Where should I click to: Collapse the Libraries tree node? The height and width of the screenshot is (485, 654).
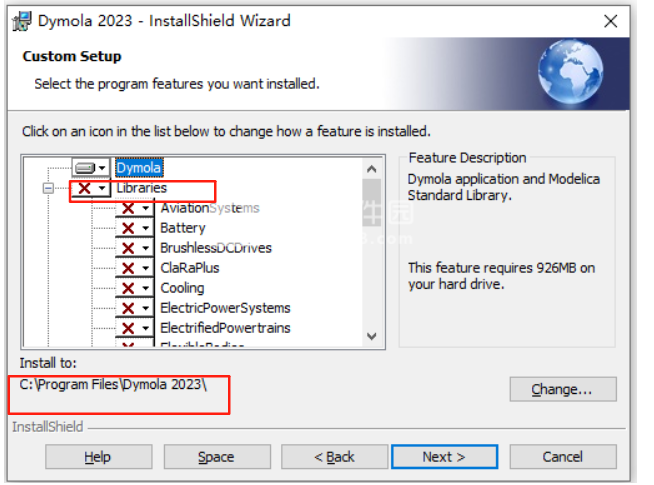click(47, 188)
